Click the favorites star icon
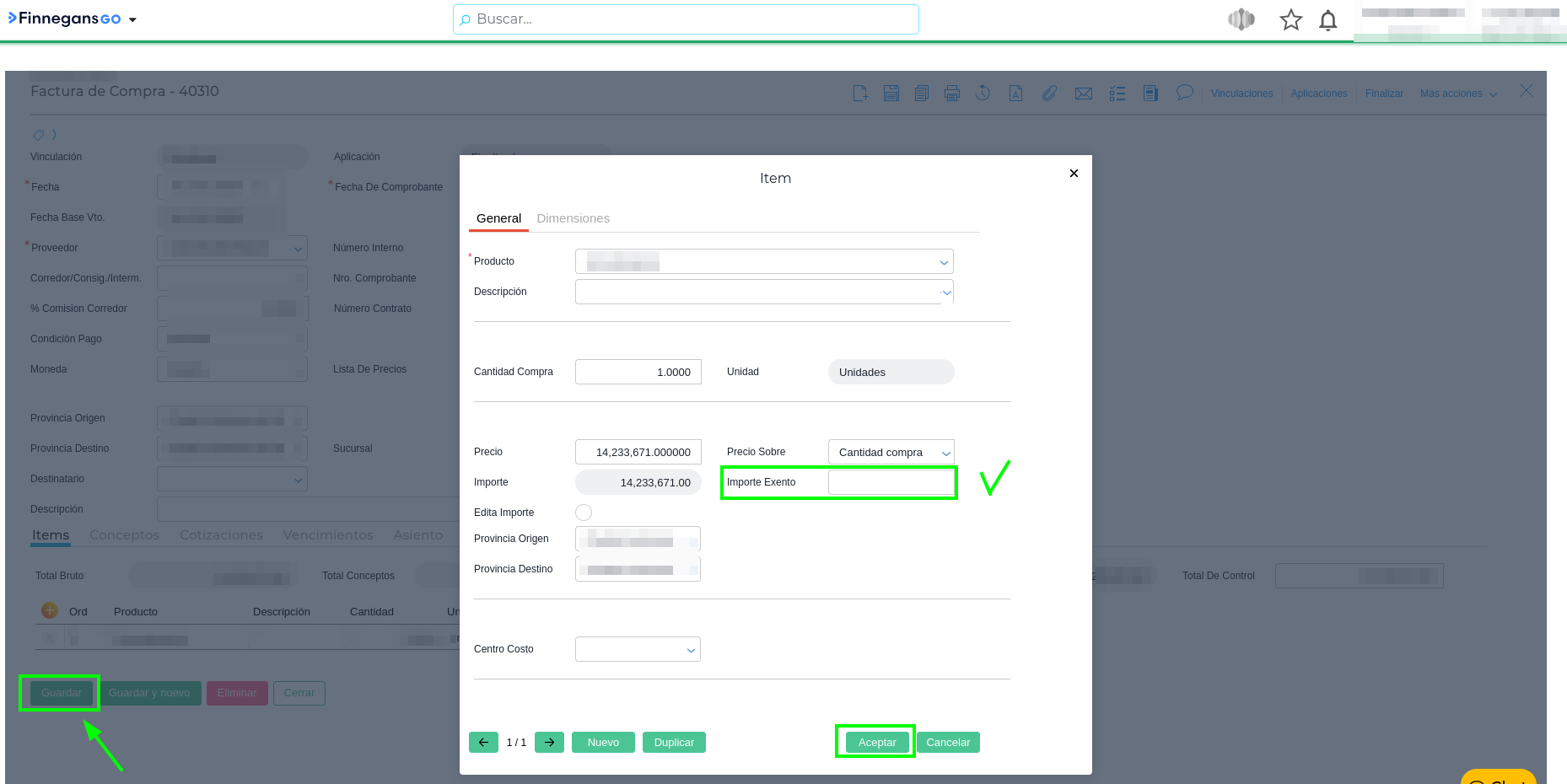Screen dimensions: 1567x784 pyautogui.click(x=1290, y=20)
